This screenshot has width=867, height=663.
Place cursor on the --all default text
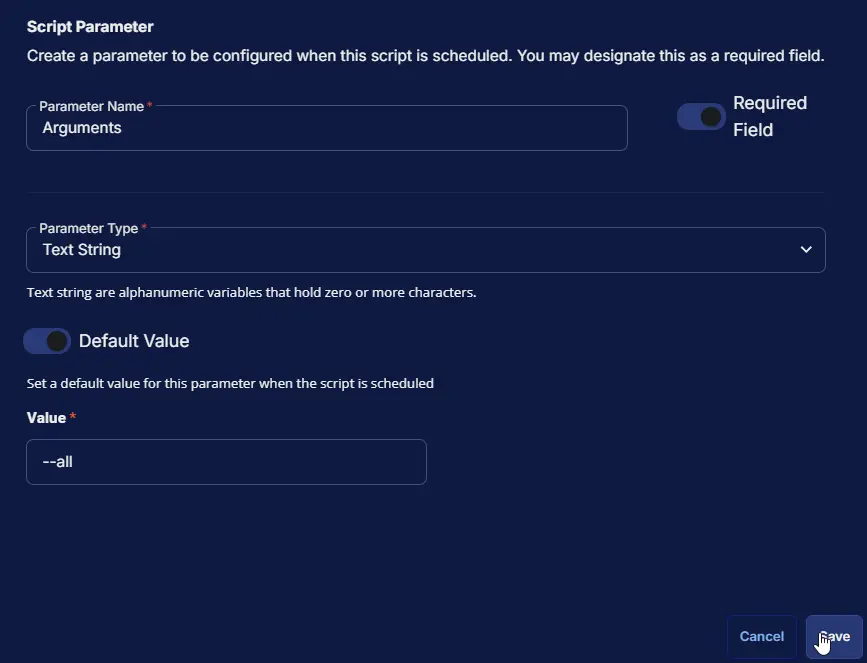pyautogui.click(x=58, y=462)
